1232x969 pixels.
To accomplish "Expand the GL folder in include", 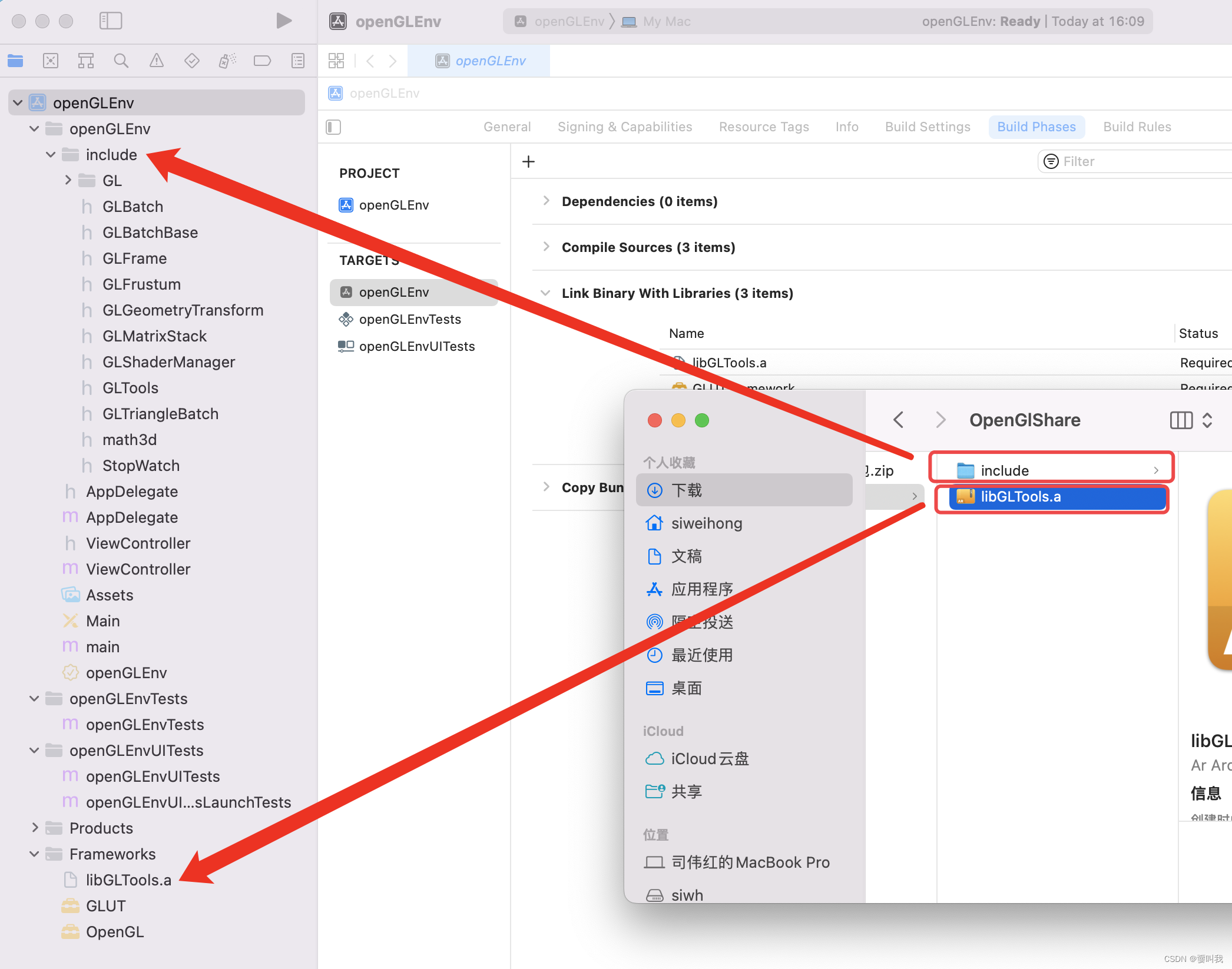I will [x=68, y=180].
